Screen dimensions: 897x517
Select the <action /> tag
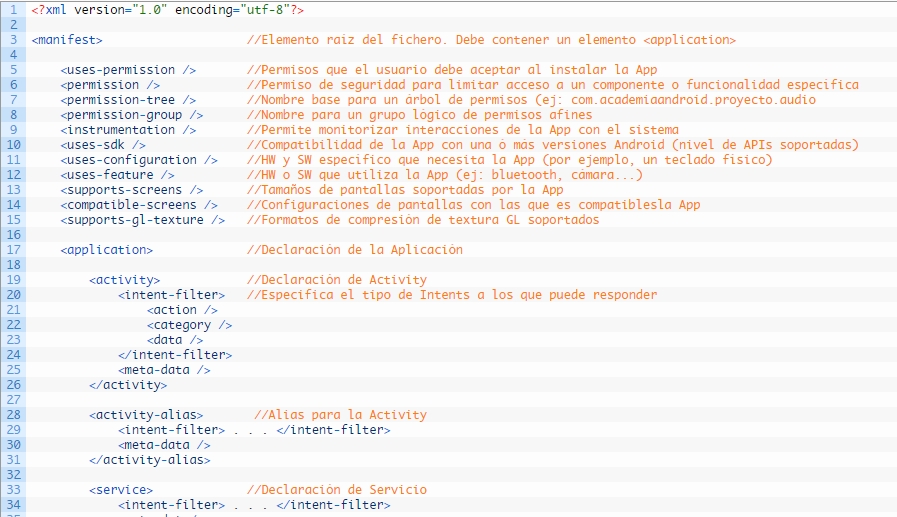point(182,310)
